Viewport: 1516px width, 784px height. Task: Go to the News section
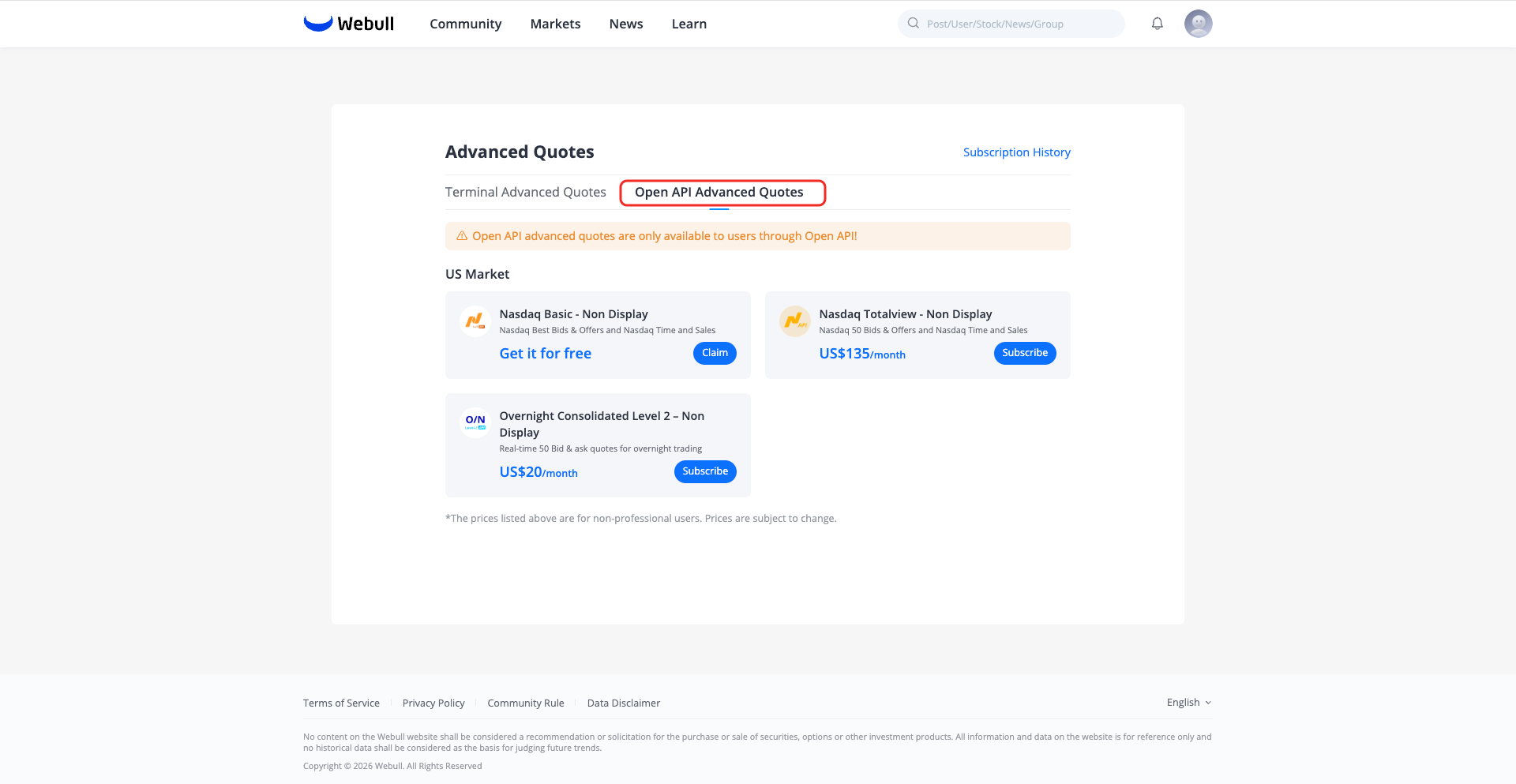pyautogui.click(x=626, y=24)
